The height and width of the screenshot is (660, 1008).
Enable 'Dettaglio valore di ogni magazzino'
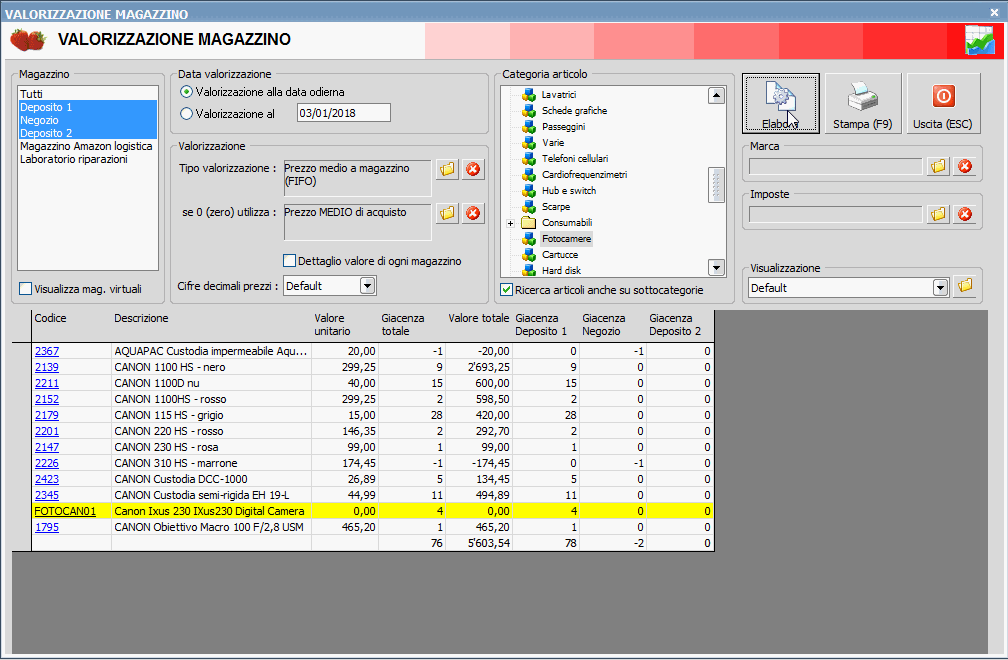289,261
